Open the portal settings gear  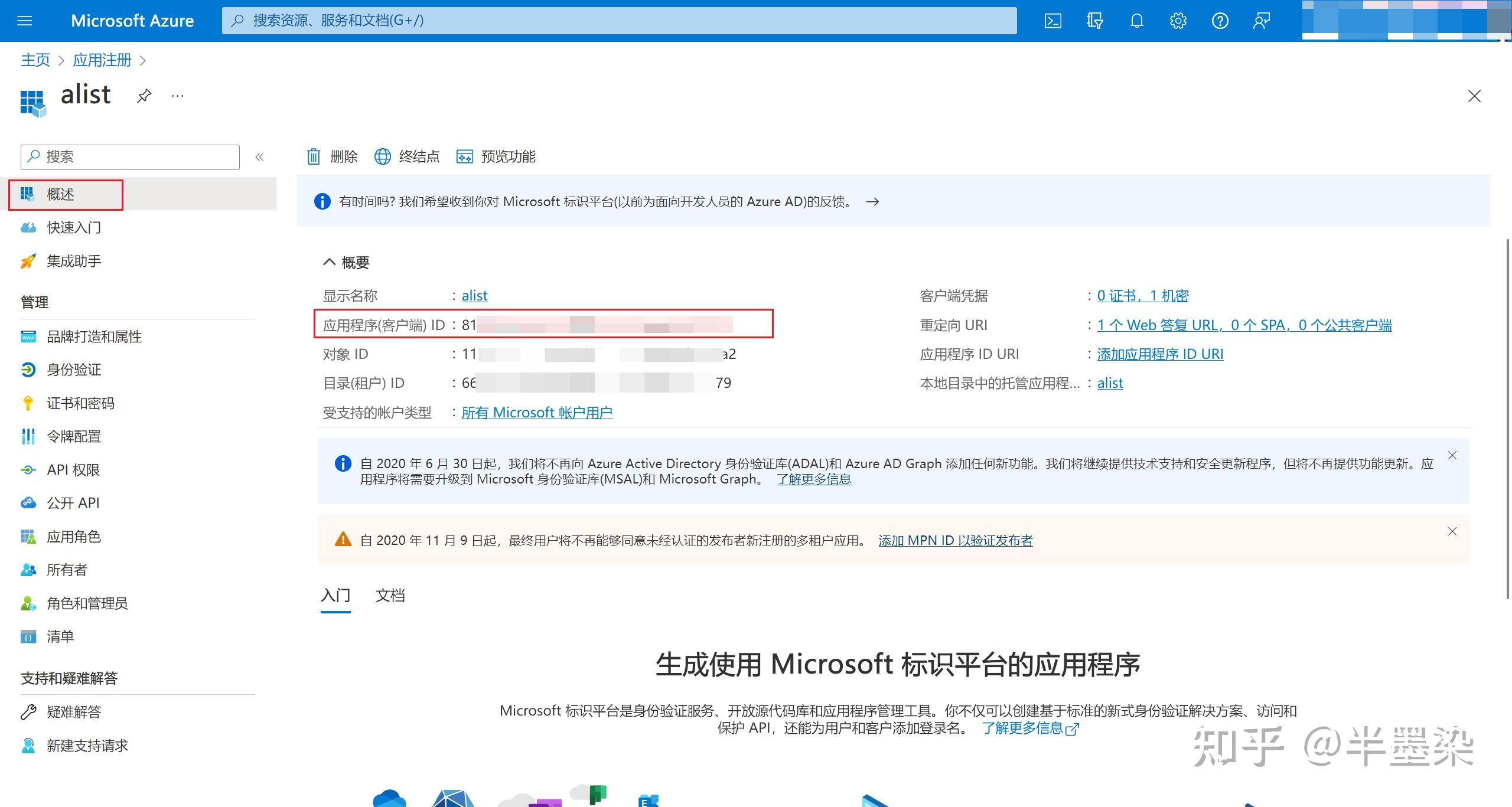[x=1178, y=21]
